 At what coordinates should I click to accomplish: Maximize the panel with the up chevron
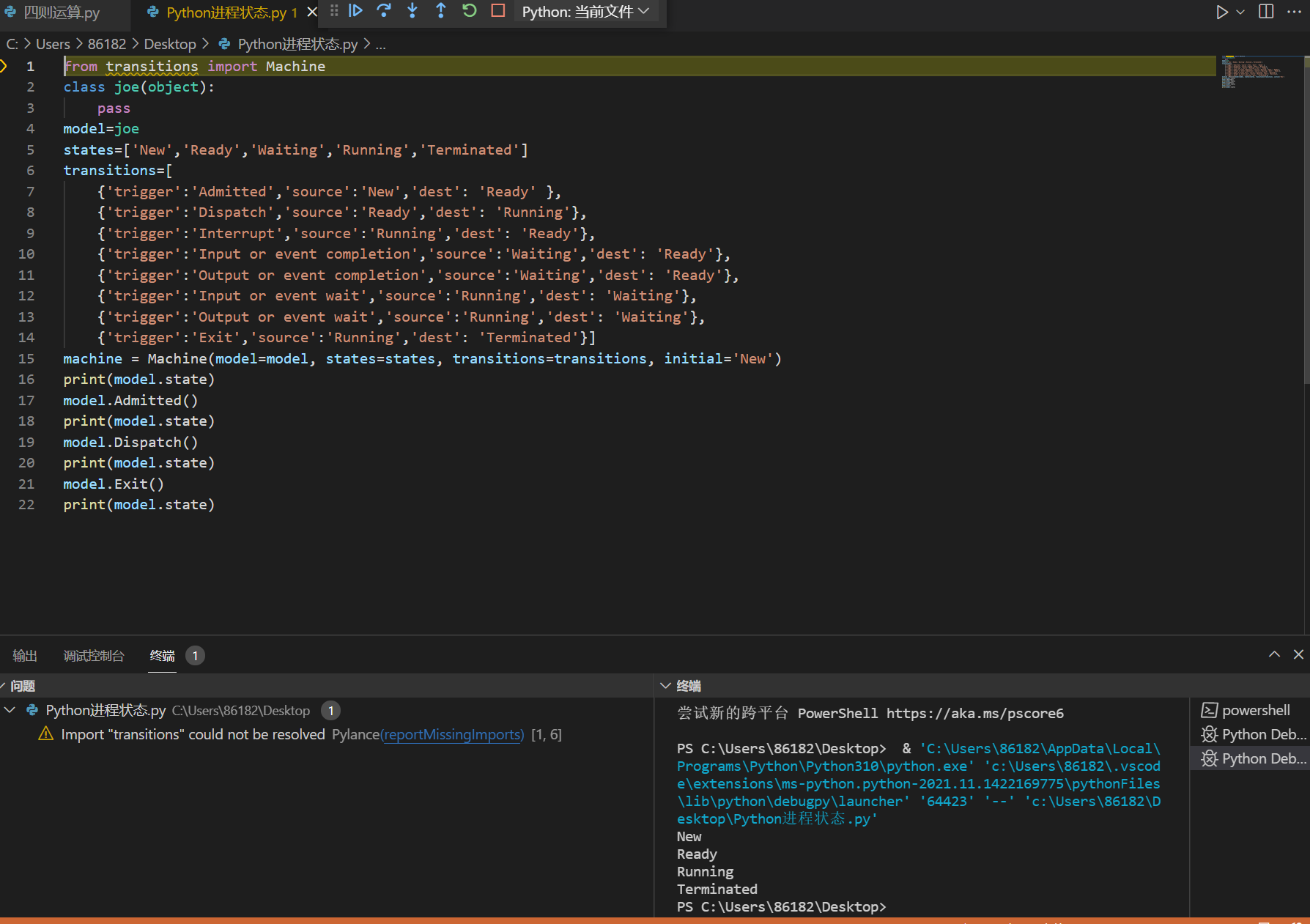pyautogui.click(x=1275, y=654)
